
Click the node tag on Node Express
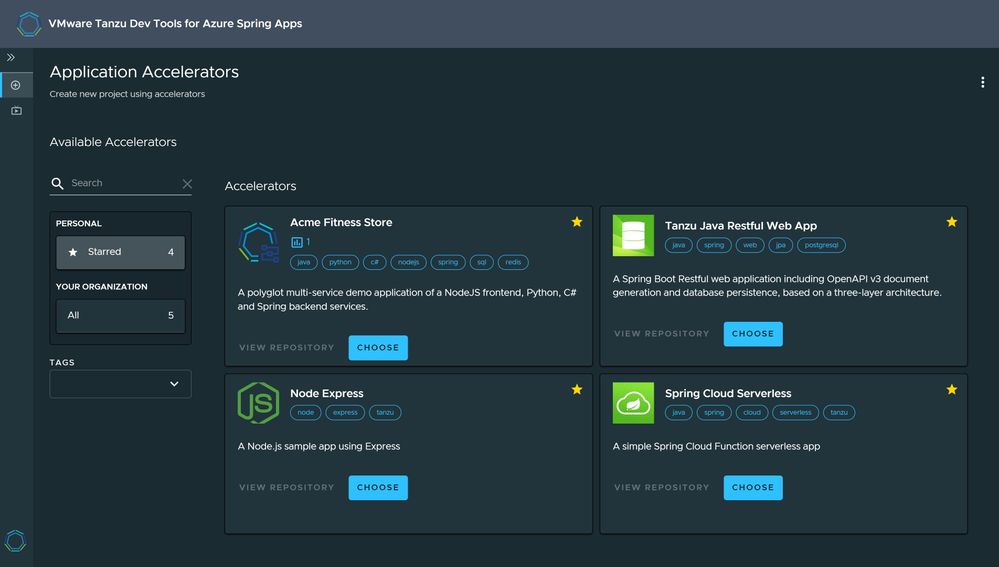[306, 413]
